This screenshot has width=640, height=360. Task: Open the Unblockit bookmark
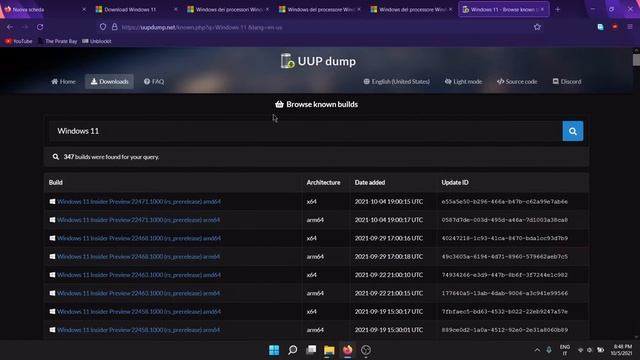click(x=97, y=41)
